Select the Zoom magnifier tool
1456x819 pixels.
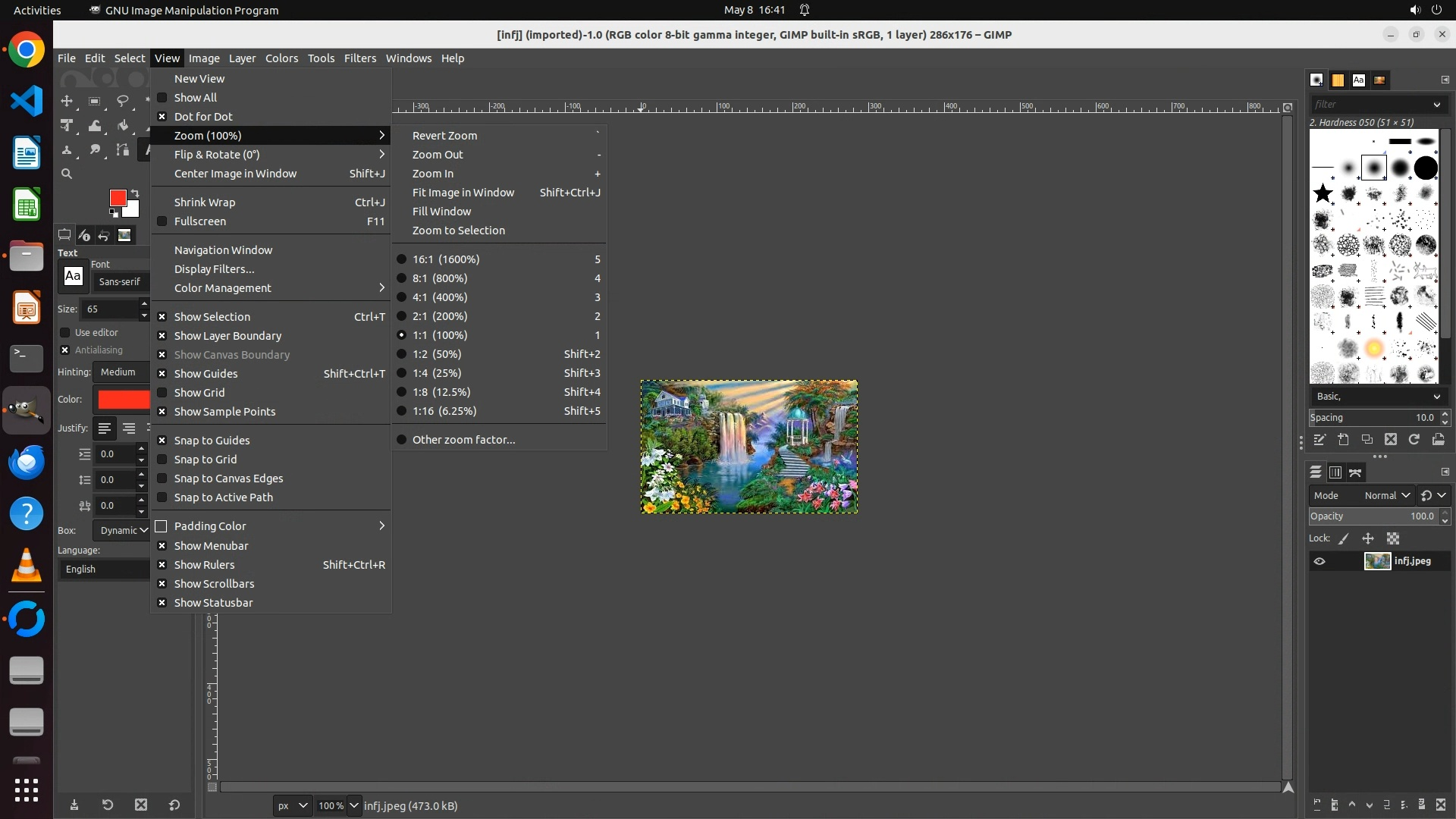67,174
